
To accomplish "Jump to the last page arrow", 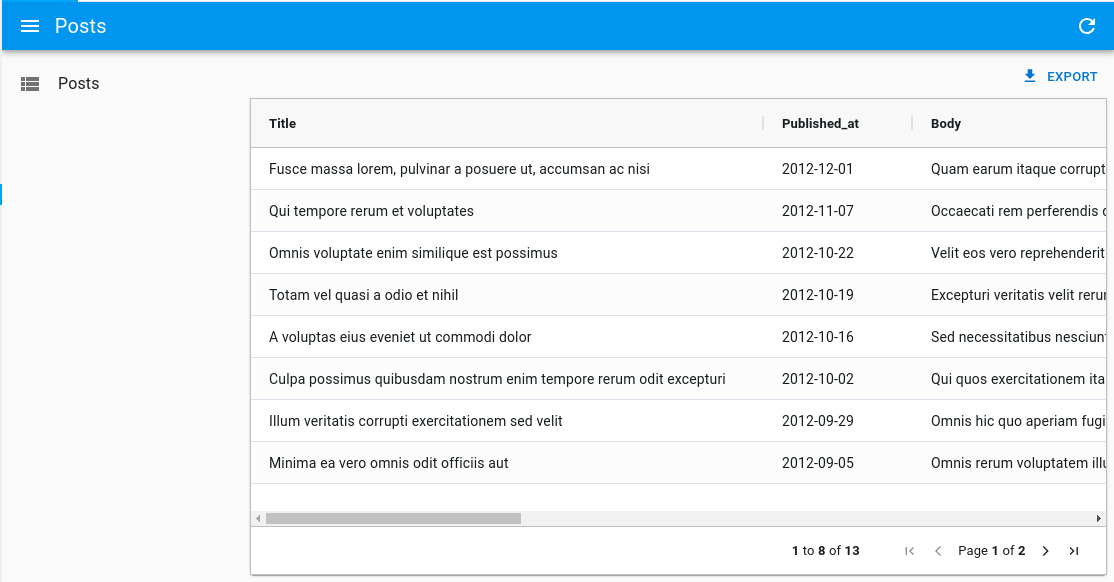I will tap(1074, 551).
